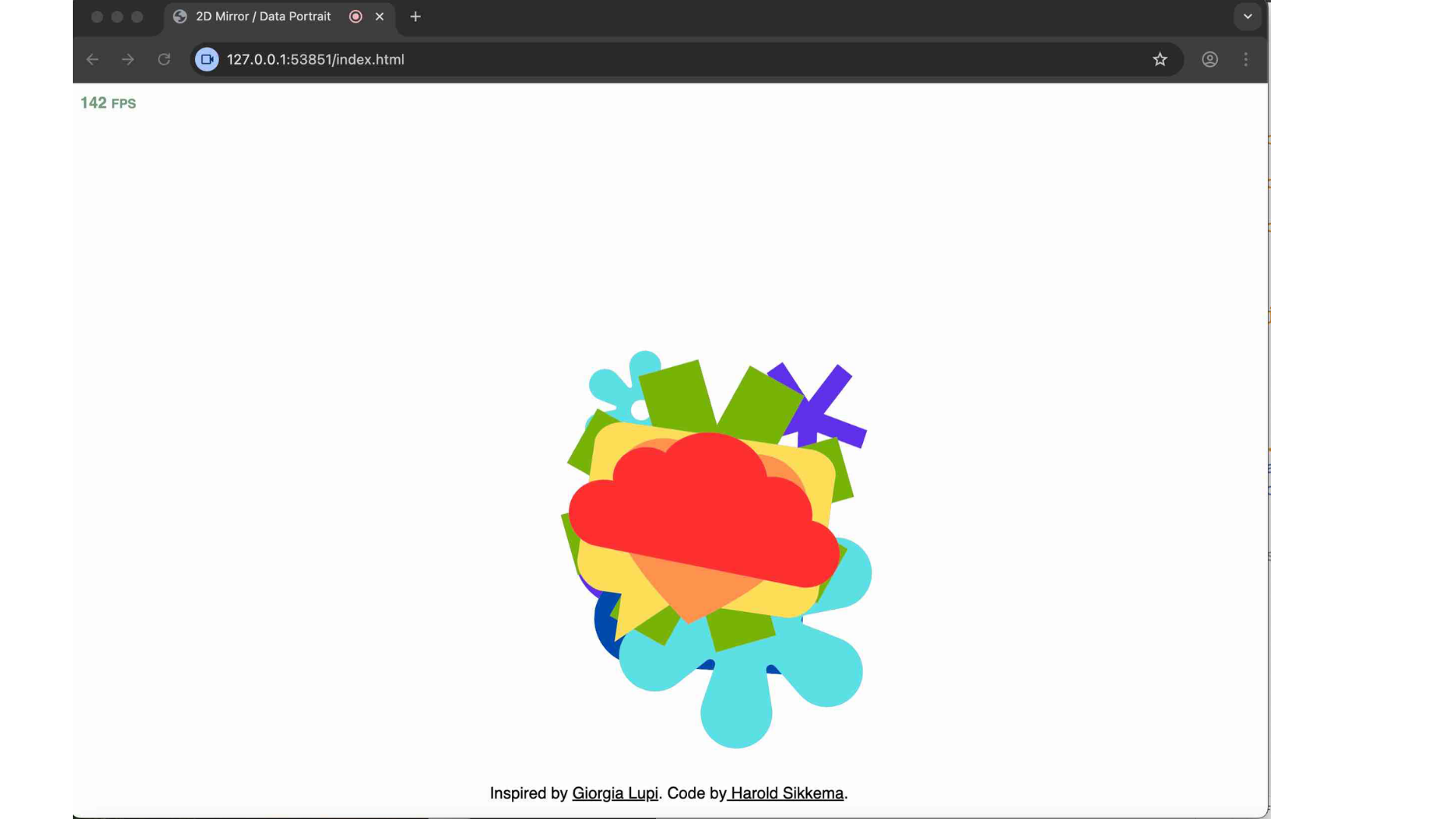
Task: Bookmark this page with the star icon
Action: coord(1159,59)
